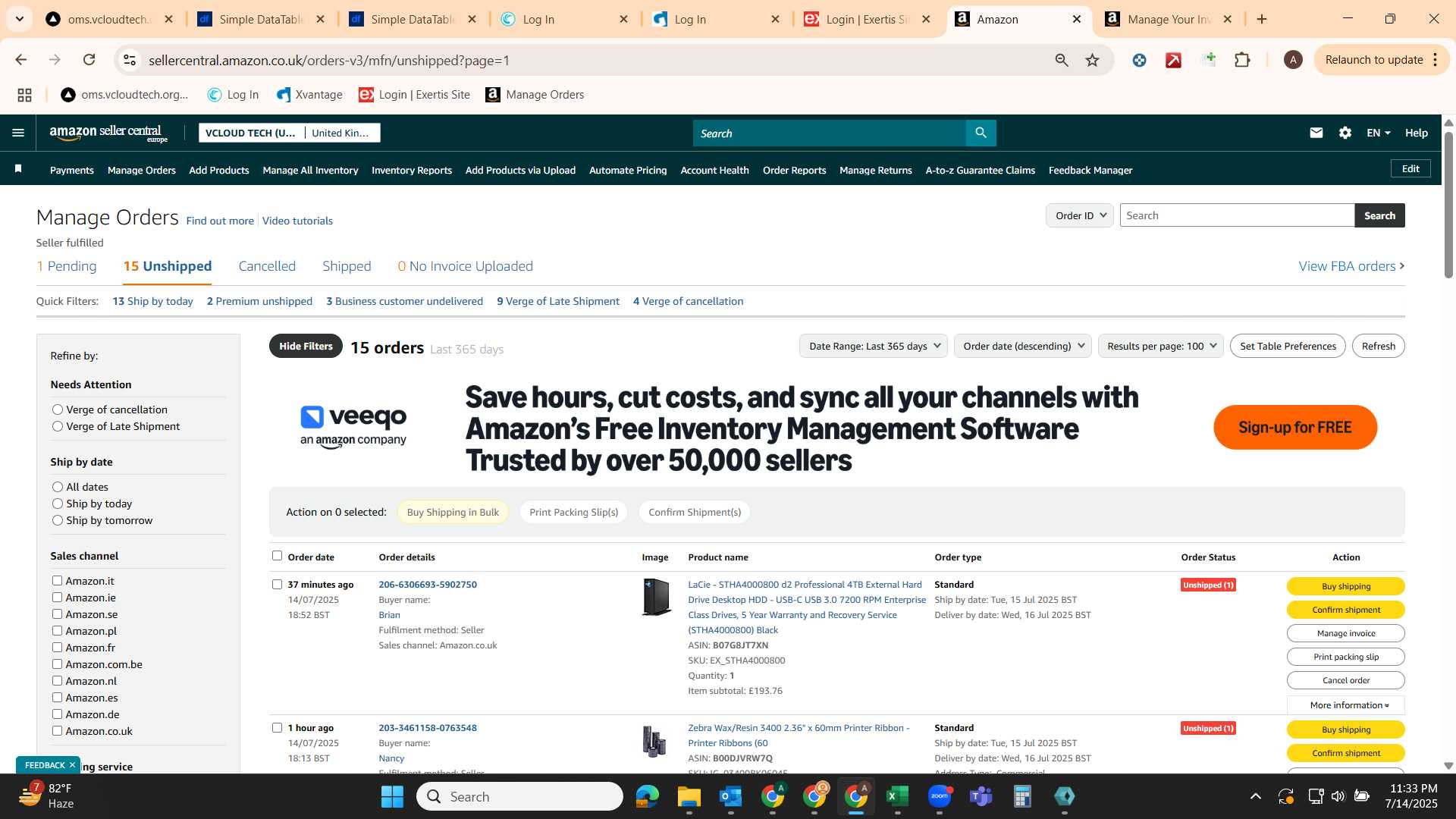Click View FBA orders link
The image size is (1456, 819).
point(1352,266)
